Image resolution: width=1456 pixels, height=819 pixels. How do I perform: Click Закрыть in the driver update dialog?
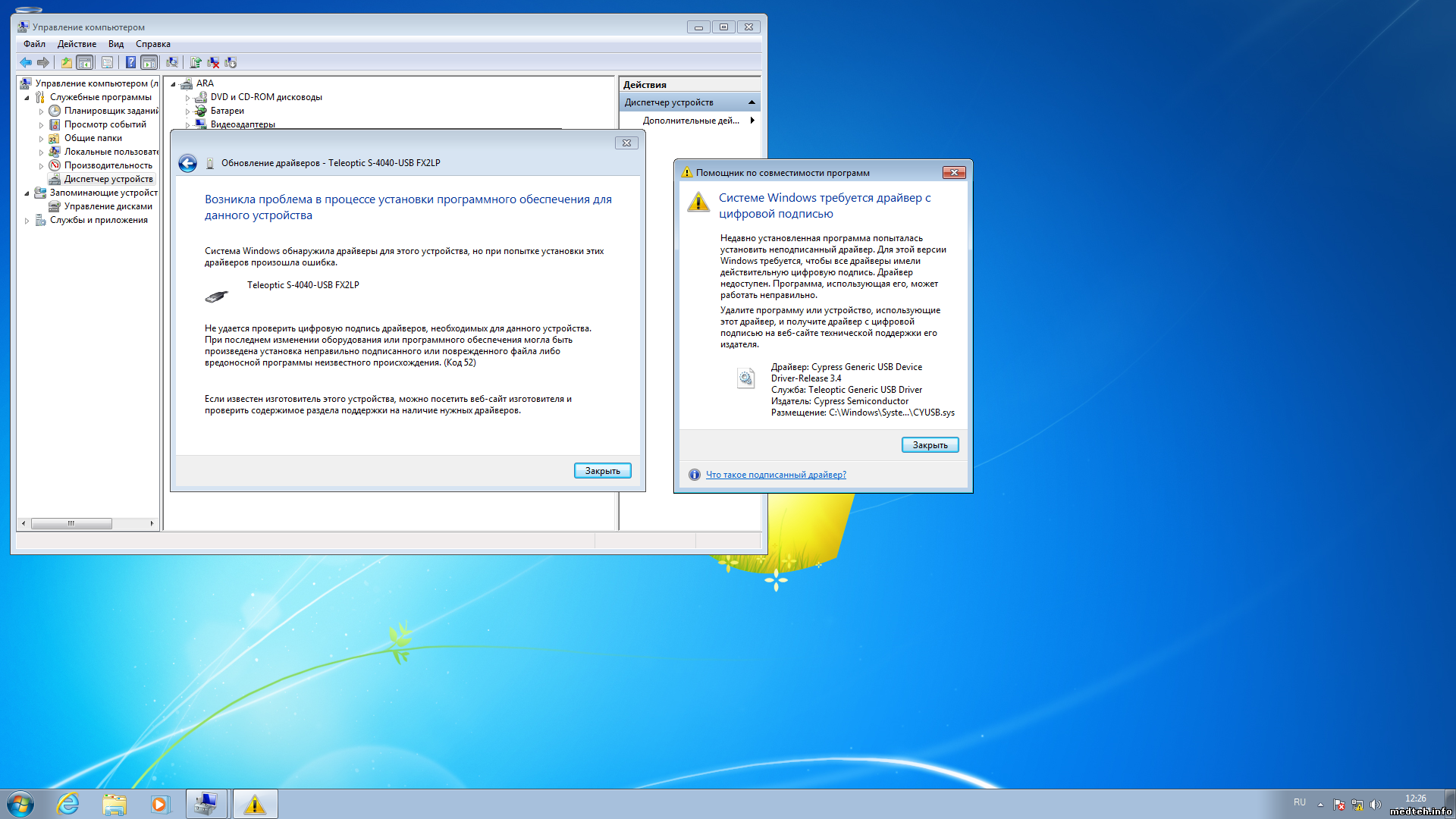(x=602, y=471)
